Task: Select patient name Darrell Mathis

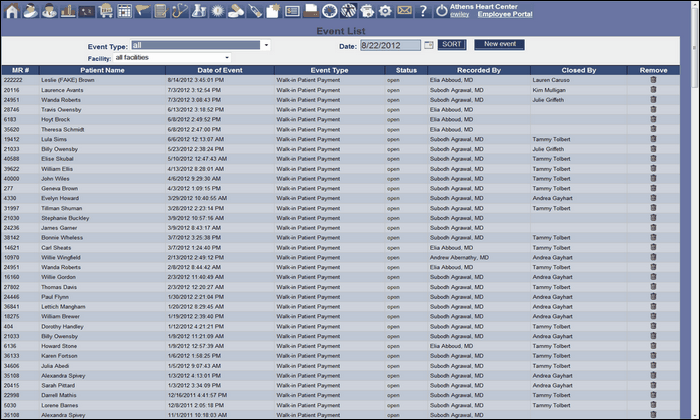Action: 58,395
